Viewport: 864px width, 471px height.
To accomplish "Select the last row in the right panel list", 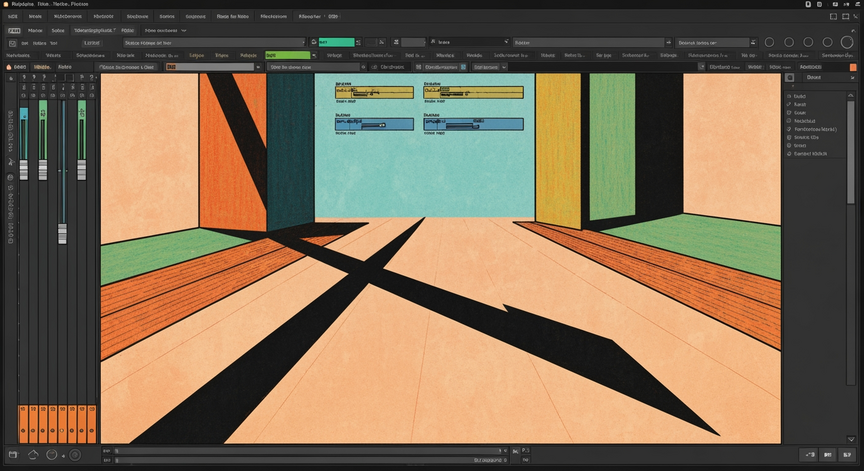I will [x=807, y=154].
